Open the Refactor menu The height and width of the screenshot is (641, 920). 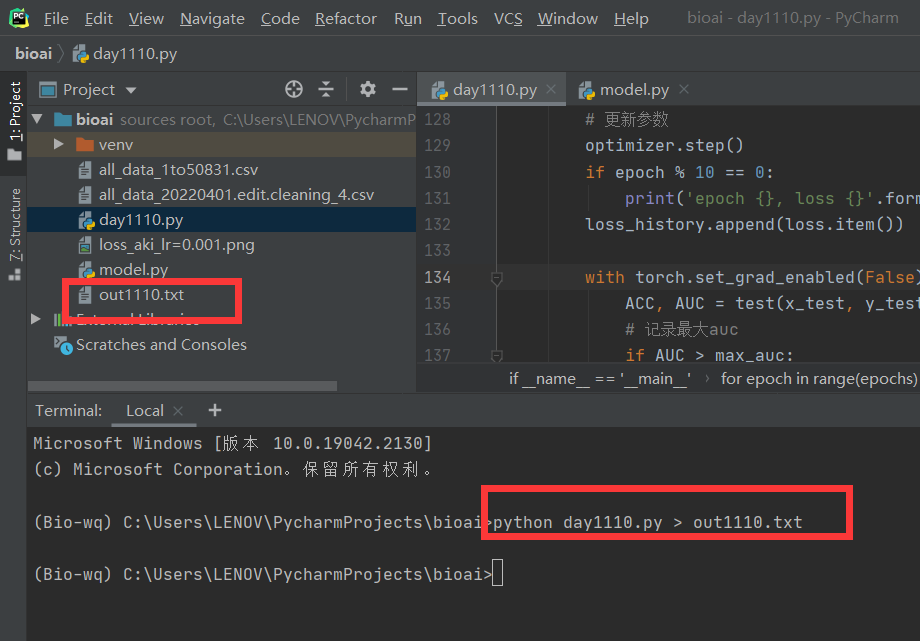coord(346,19)
